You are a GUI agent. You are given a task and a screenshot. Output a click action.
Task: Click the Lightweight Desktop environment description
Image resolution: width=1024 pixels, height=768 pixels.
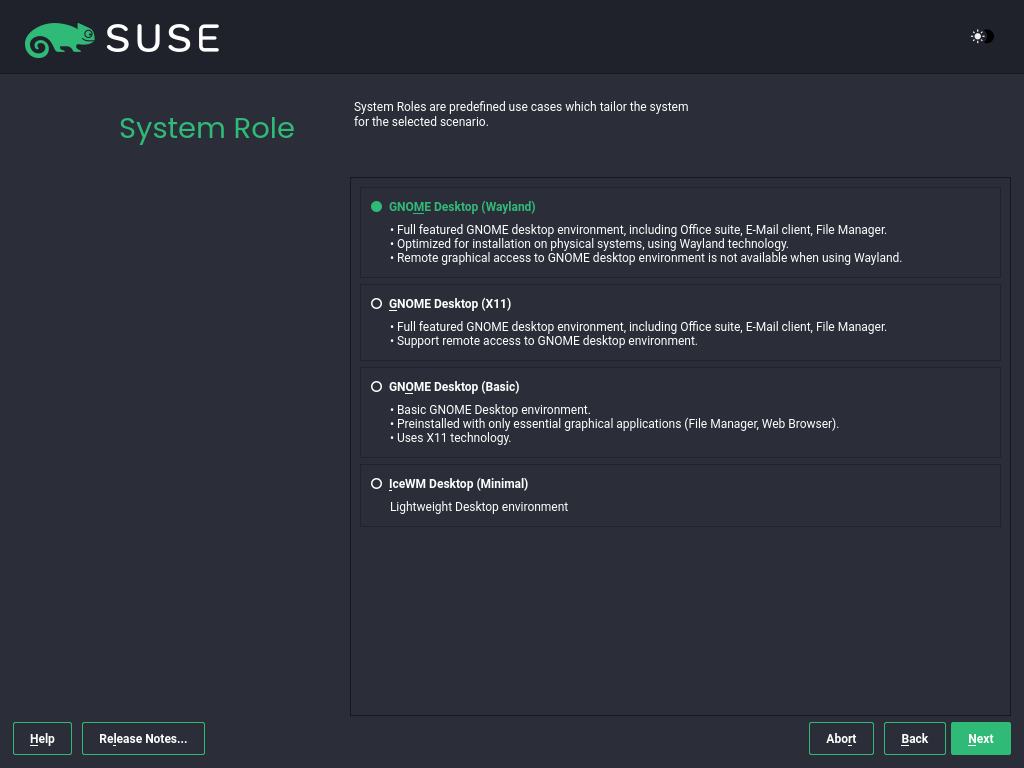point(479,507)
